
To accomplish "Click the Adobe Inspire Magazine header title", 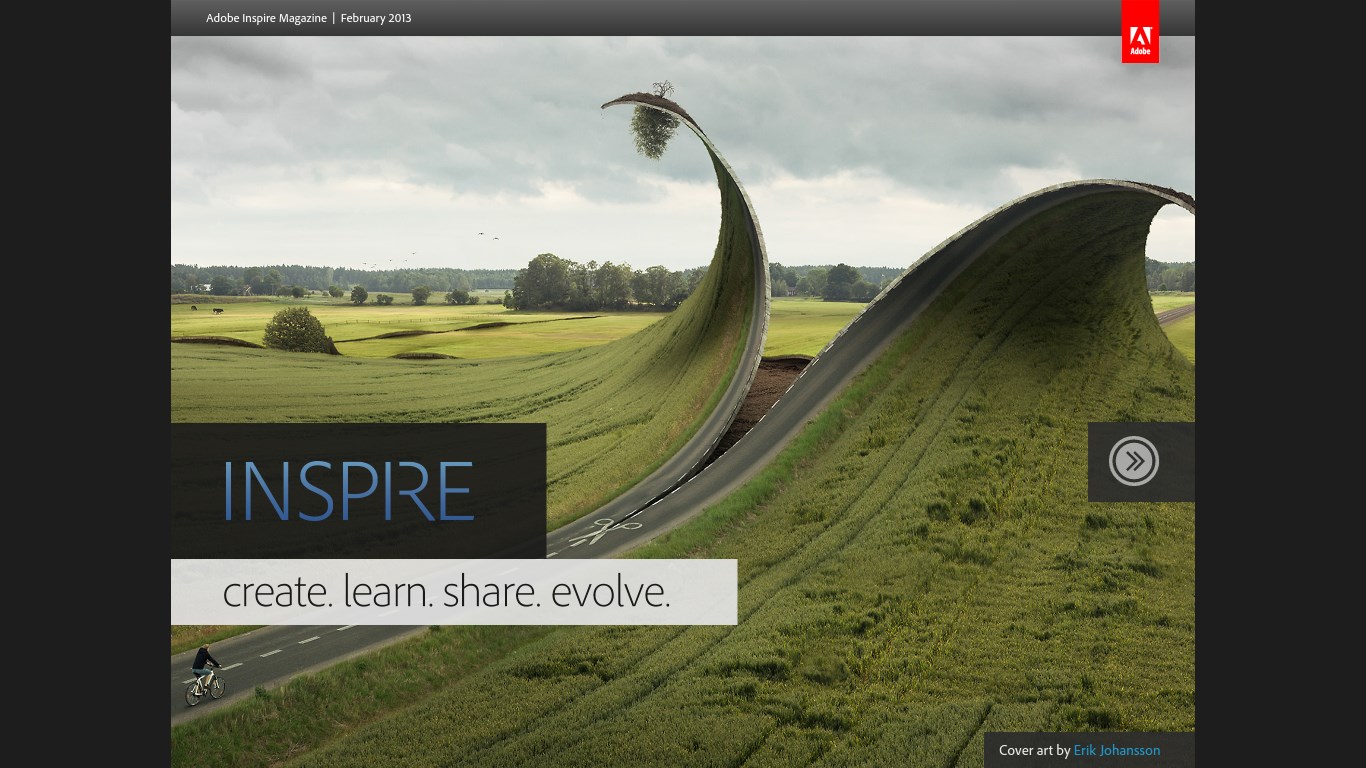I will click(x=266, y=18).
